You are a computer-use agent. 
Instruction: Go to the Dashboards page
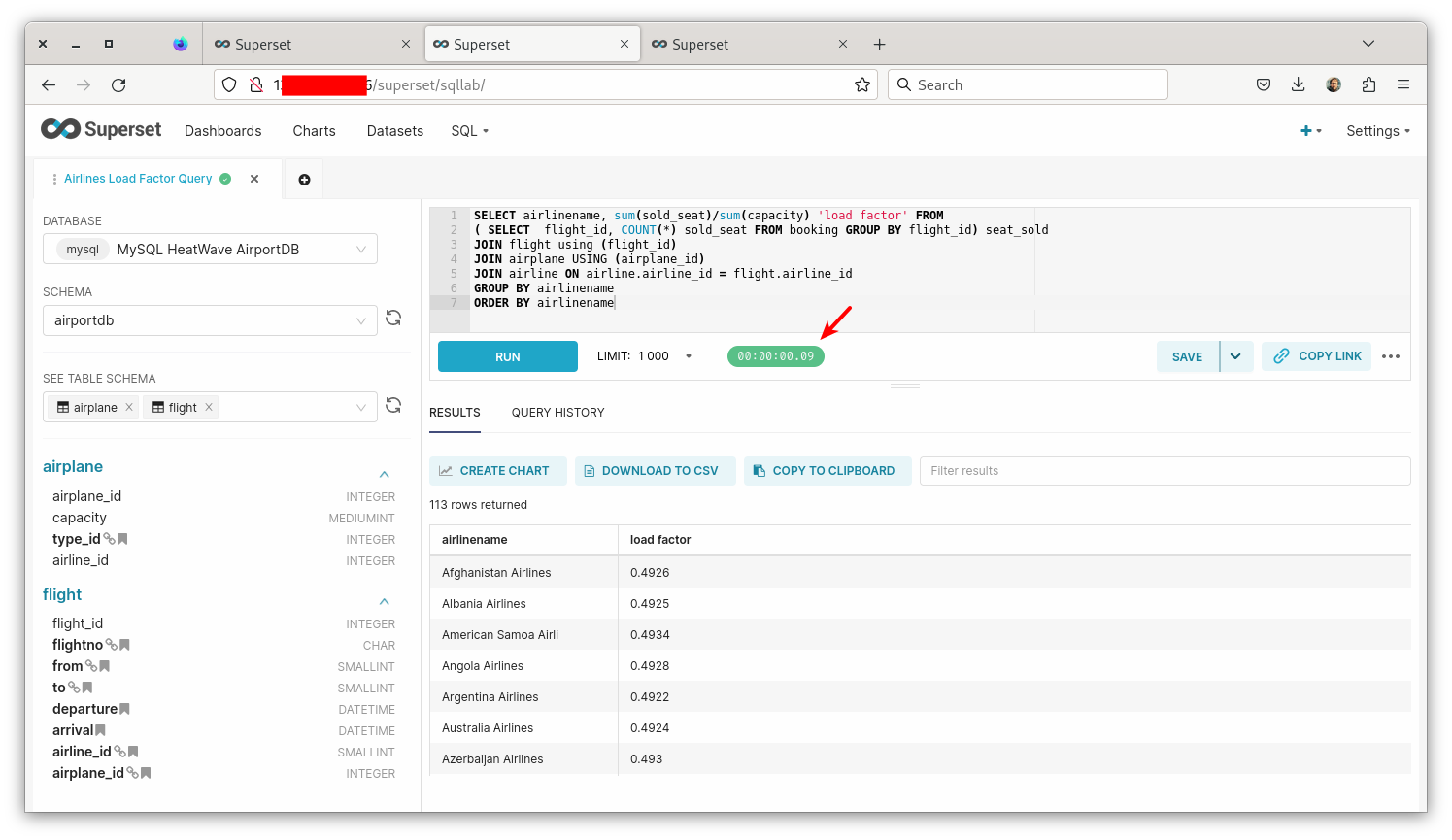[222, 130]
